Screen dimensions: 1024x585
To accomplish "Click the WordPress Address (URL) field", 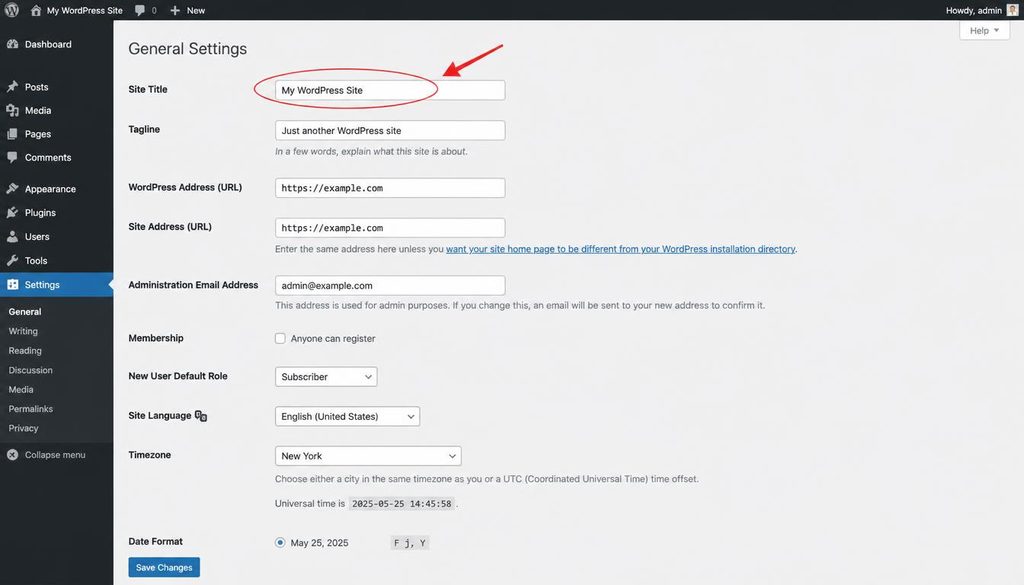I will point(390,188).
